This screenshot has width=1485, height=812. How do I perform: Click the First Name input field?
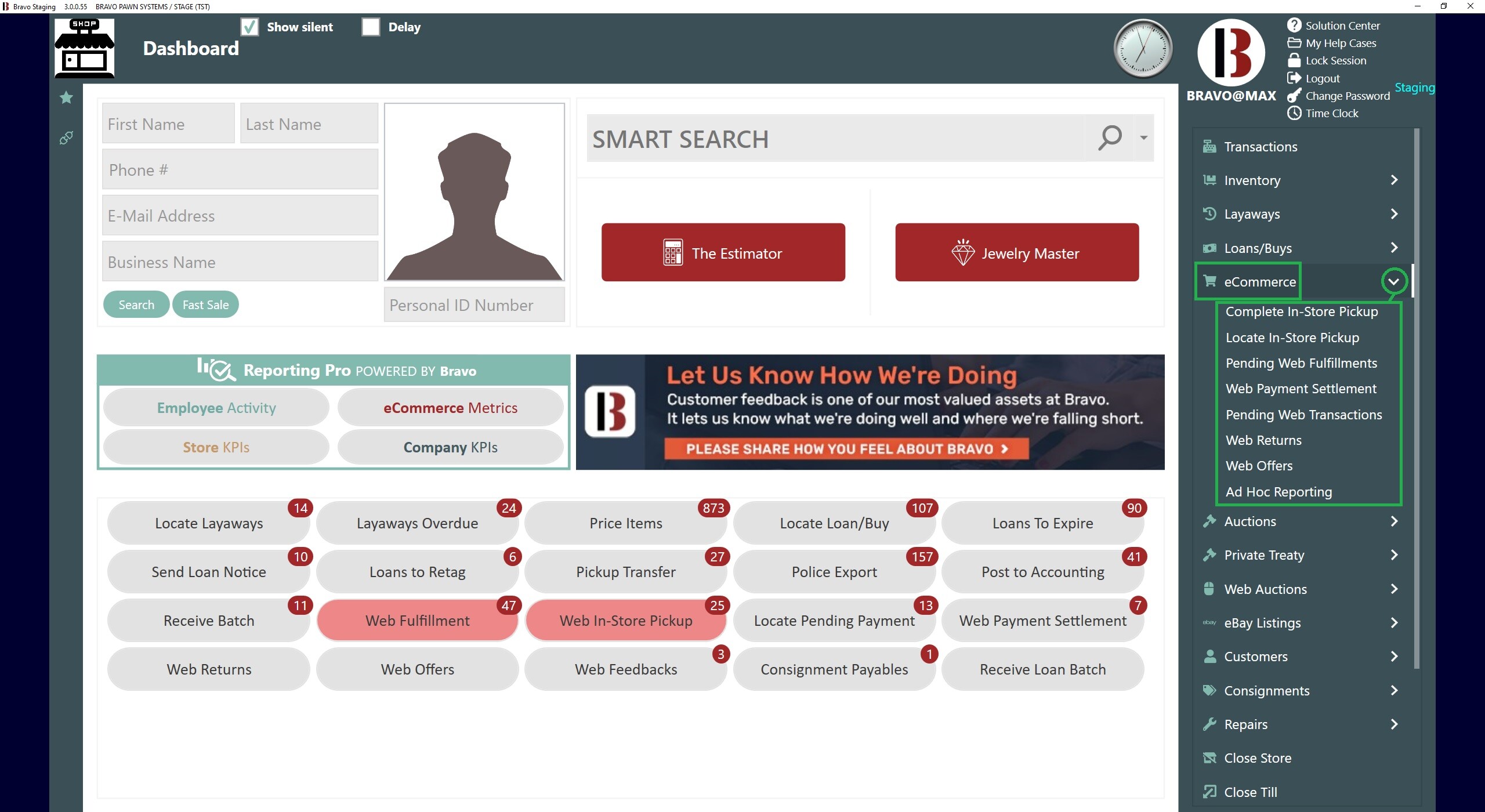[168, 124]
